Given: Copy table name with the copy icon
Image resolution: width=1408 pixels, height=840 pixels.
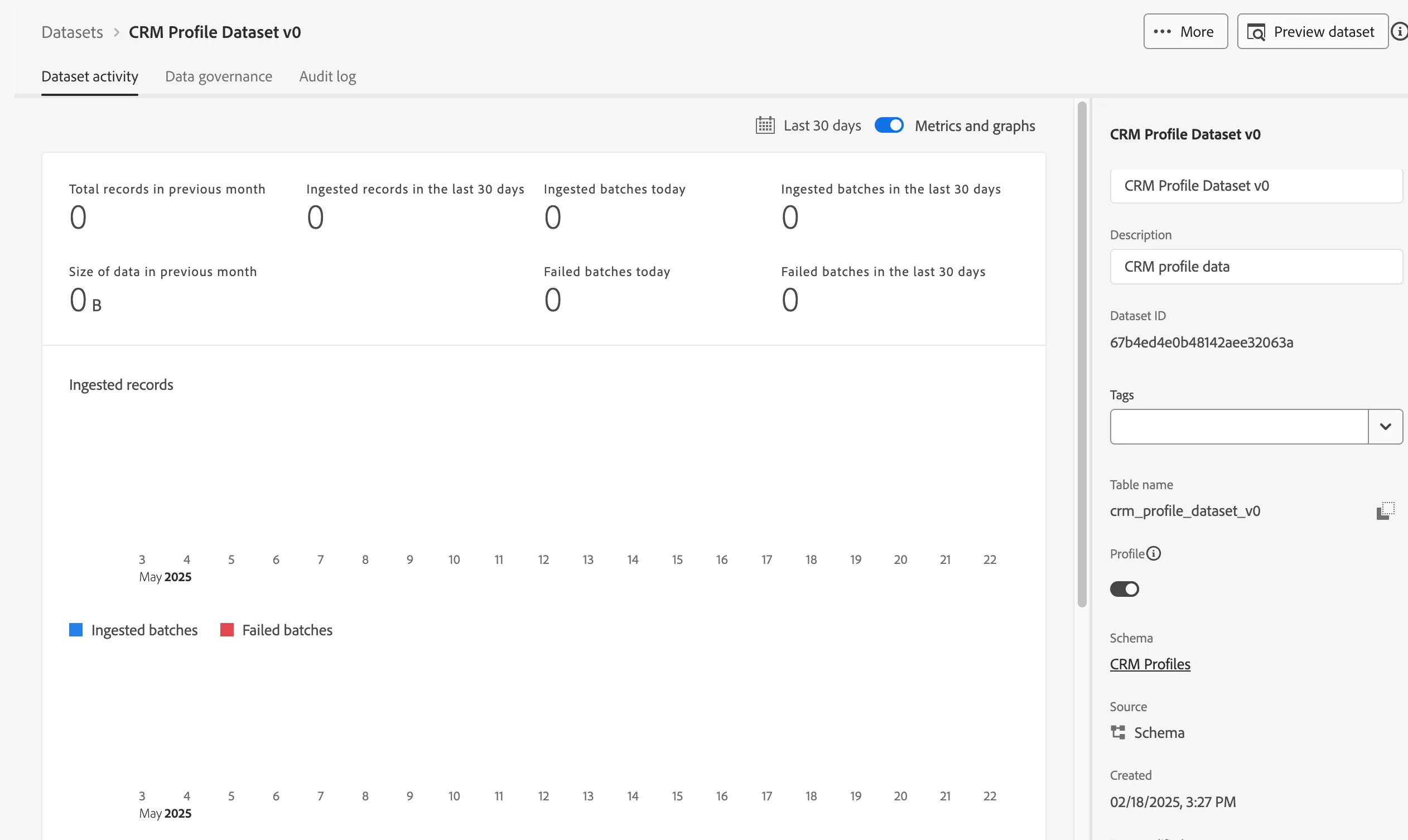Looking at the screenshot, I should (1385, 510).
